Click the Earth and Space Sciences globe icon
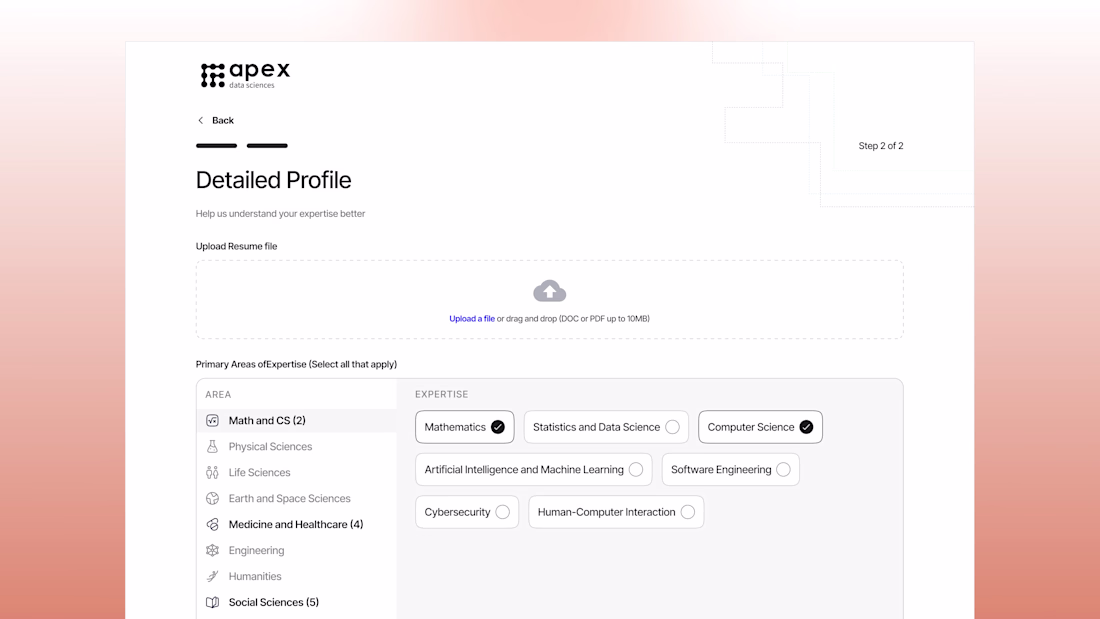The height and width of the screenshot is (619, 1100). pos(212,499)
